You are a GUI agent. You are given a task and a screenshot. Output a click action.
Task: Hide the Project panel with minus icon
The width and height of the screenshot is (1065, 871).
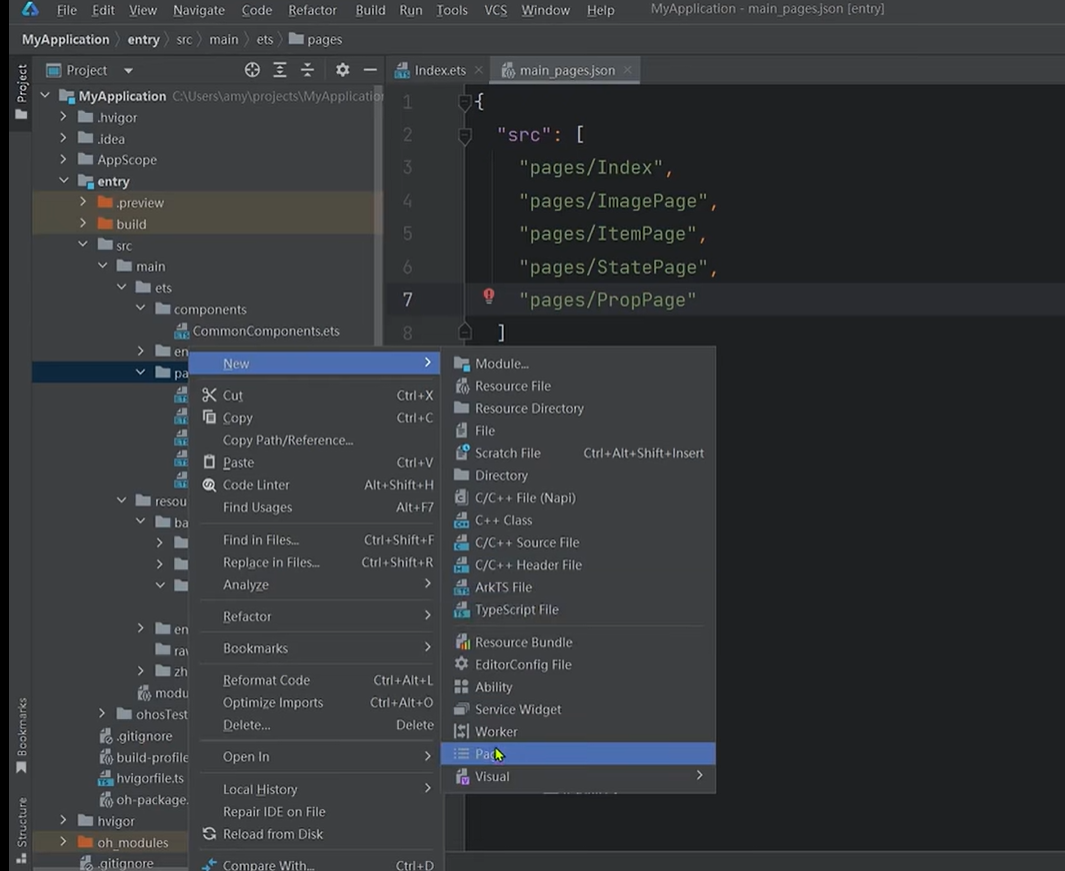pos(370,70)
